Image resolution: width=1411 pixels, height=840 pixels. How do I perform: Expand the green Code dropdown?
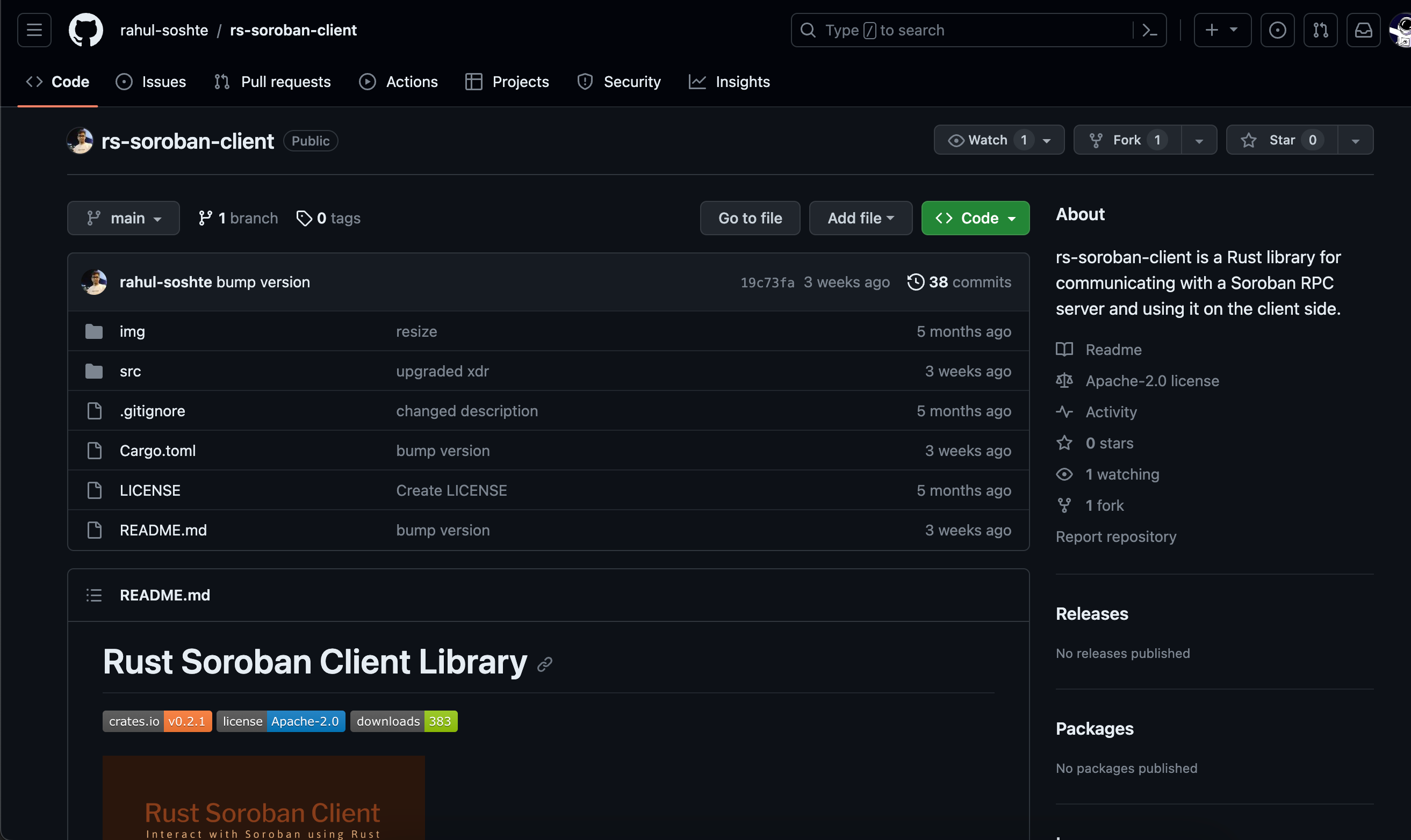(975, 218)
